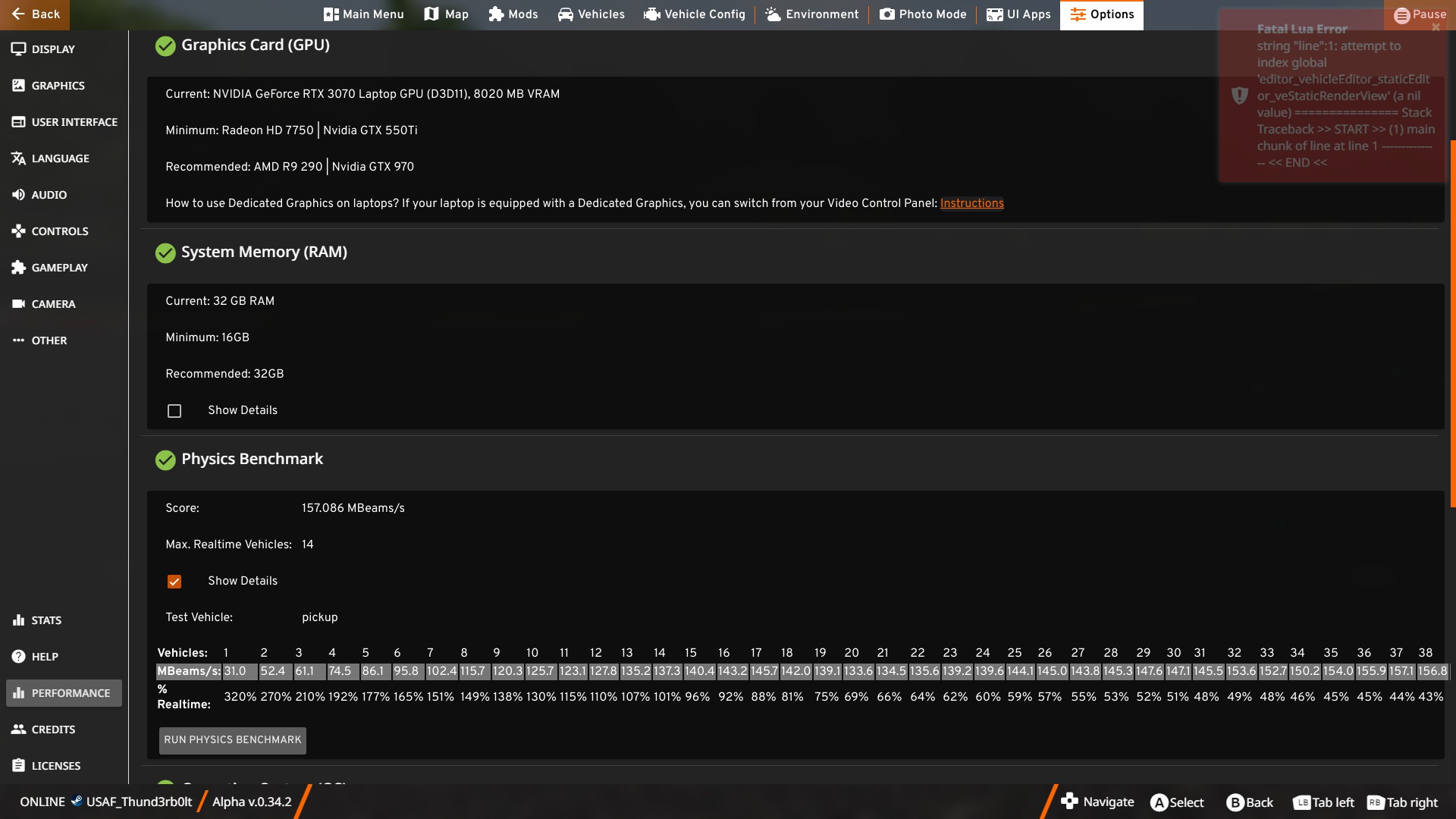The width and height of the screenshot is (1456, 819).
Task: Go to Gameplay settings label
Action: (60, 268)
